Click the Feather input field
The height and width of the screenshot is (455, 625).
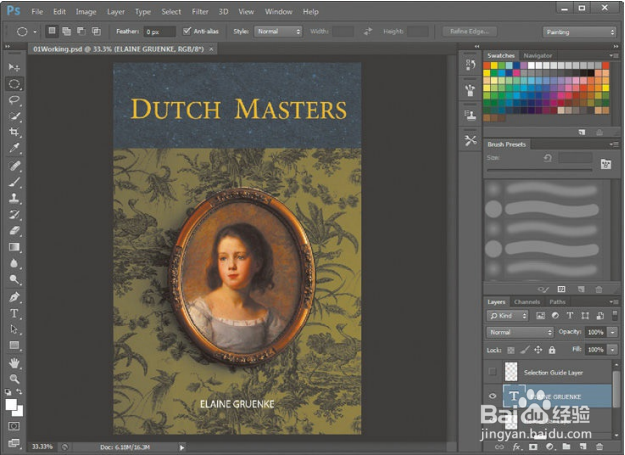(159, 31)
